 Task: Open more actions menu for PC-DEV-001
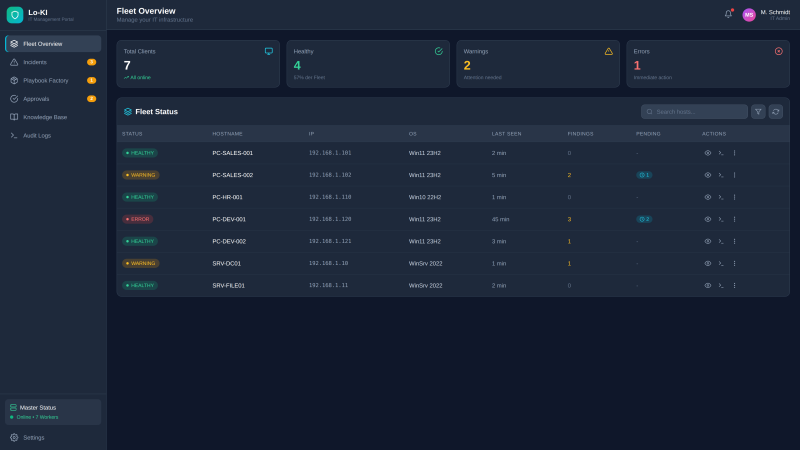pos(734,219)
